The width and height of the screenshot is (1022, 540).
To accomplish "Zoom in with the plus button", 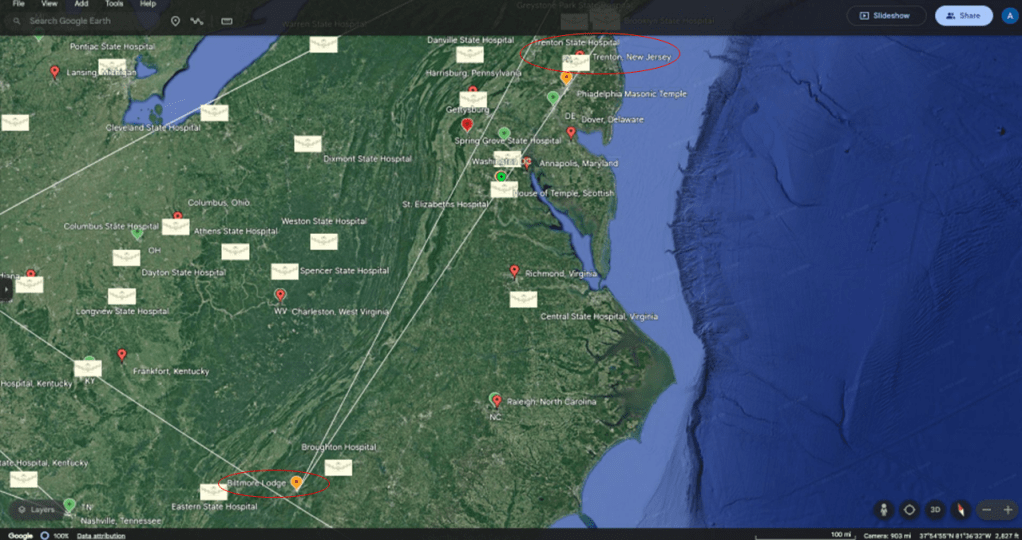I will (1007, 509).
